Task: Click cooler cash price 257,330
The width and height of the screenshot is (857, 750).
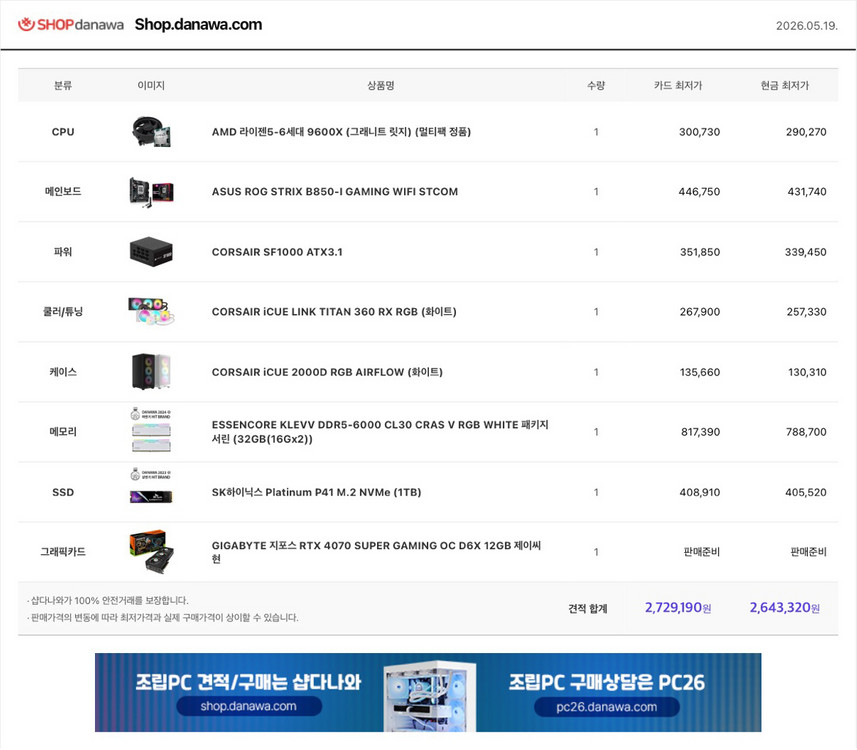Action: (807, 312)
